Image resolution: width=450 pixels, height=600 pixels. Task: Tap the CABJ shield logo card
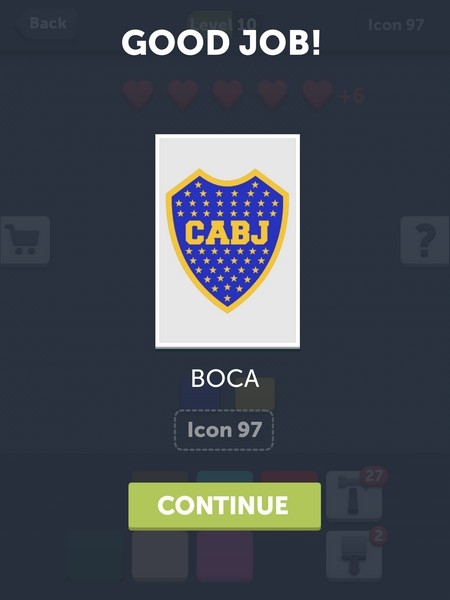tap(227, 241)
